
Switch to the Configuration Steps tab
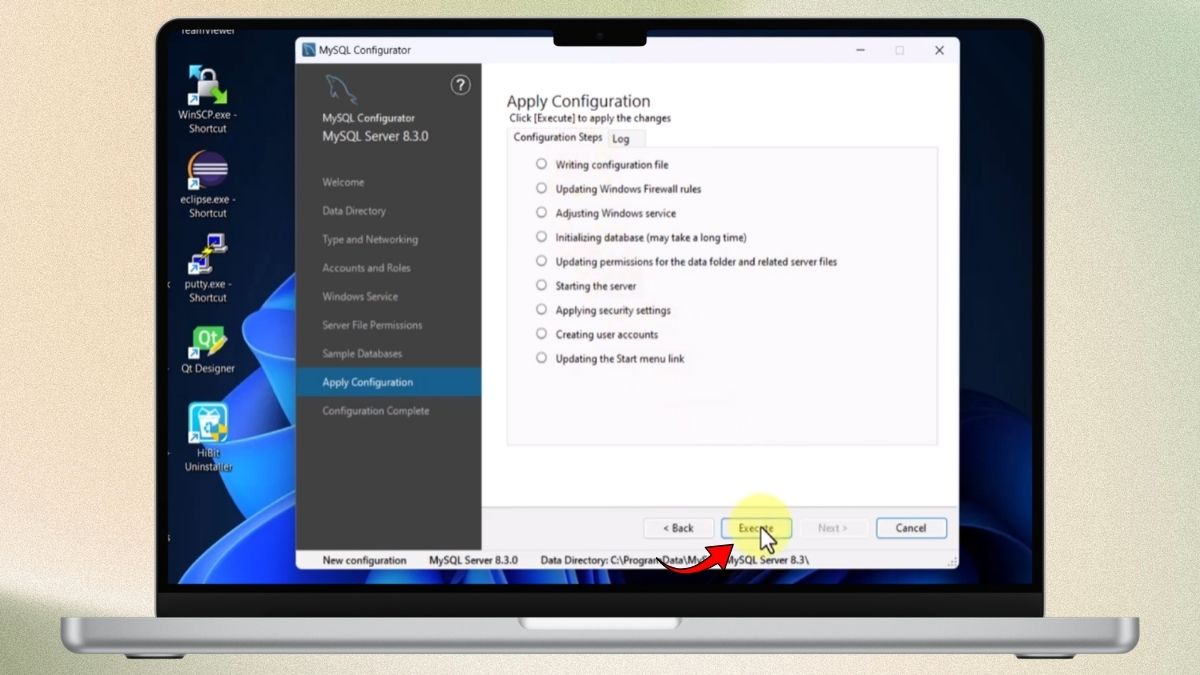tap(558, 138)
